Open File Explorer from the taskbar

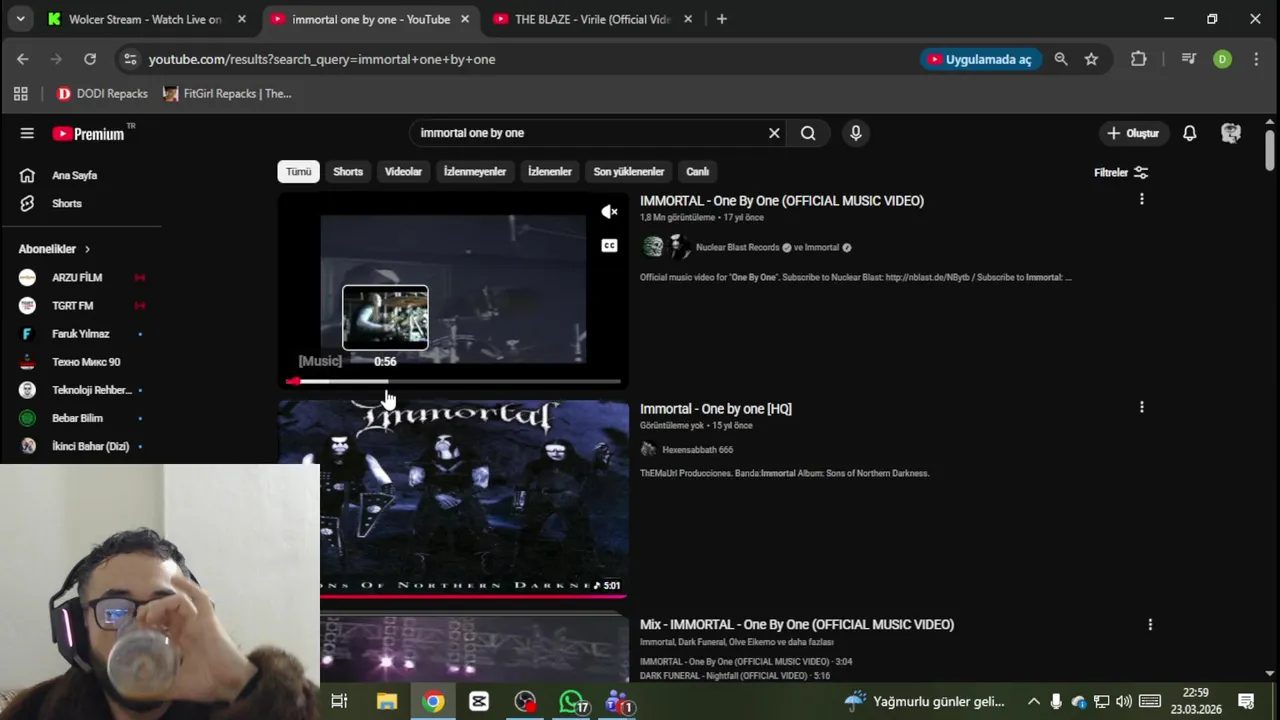tap(386, 702)
